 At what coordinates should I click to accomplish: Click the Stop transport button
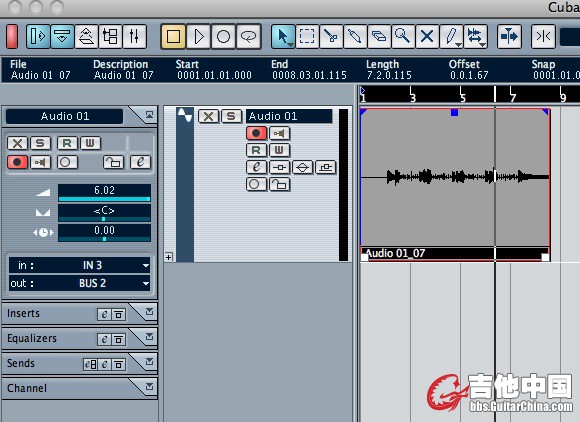[x=173, y=36]
